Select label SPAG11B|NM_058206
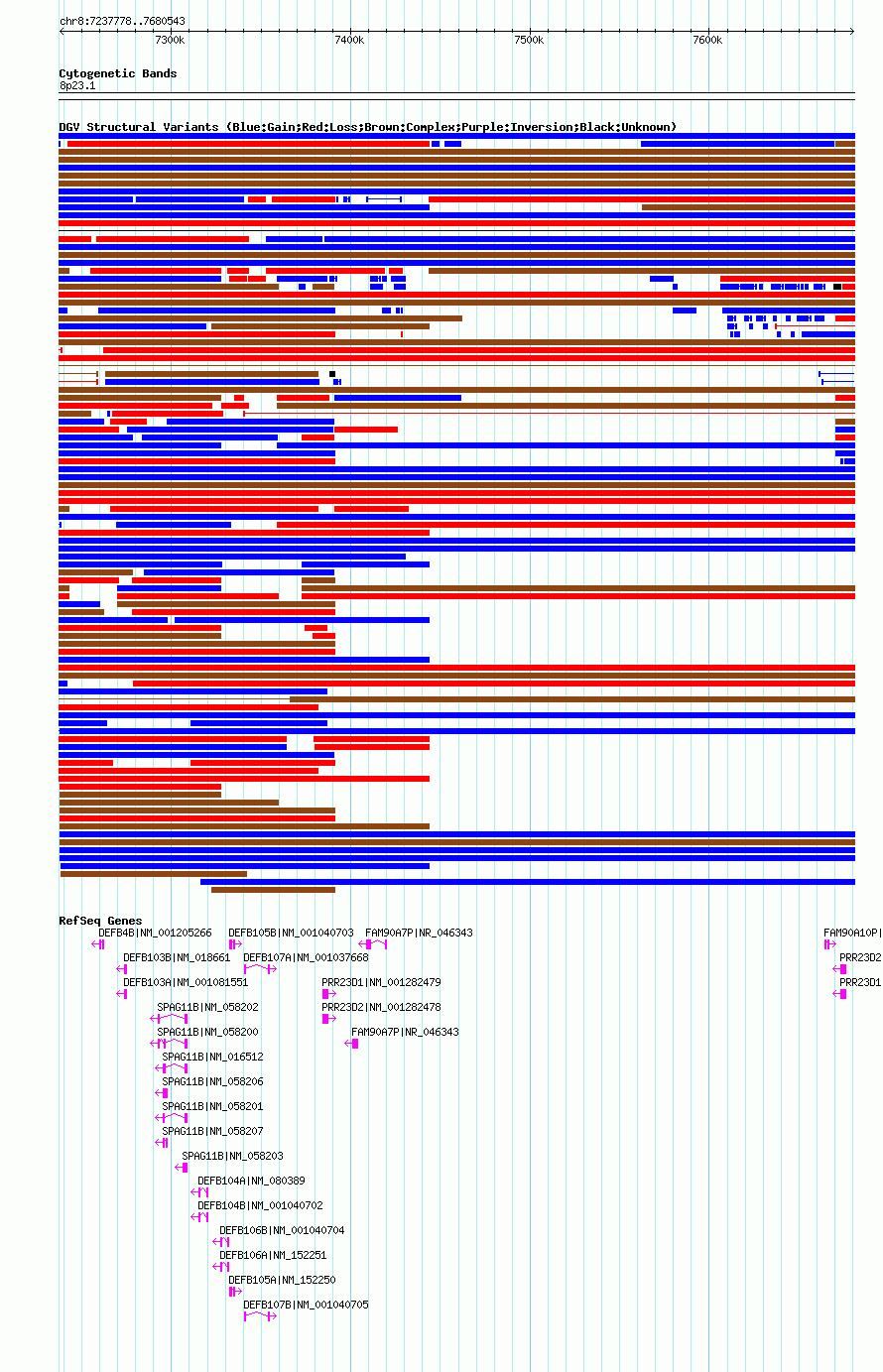This screenshot has width=883, height=1372. click(212, 1081)
